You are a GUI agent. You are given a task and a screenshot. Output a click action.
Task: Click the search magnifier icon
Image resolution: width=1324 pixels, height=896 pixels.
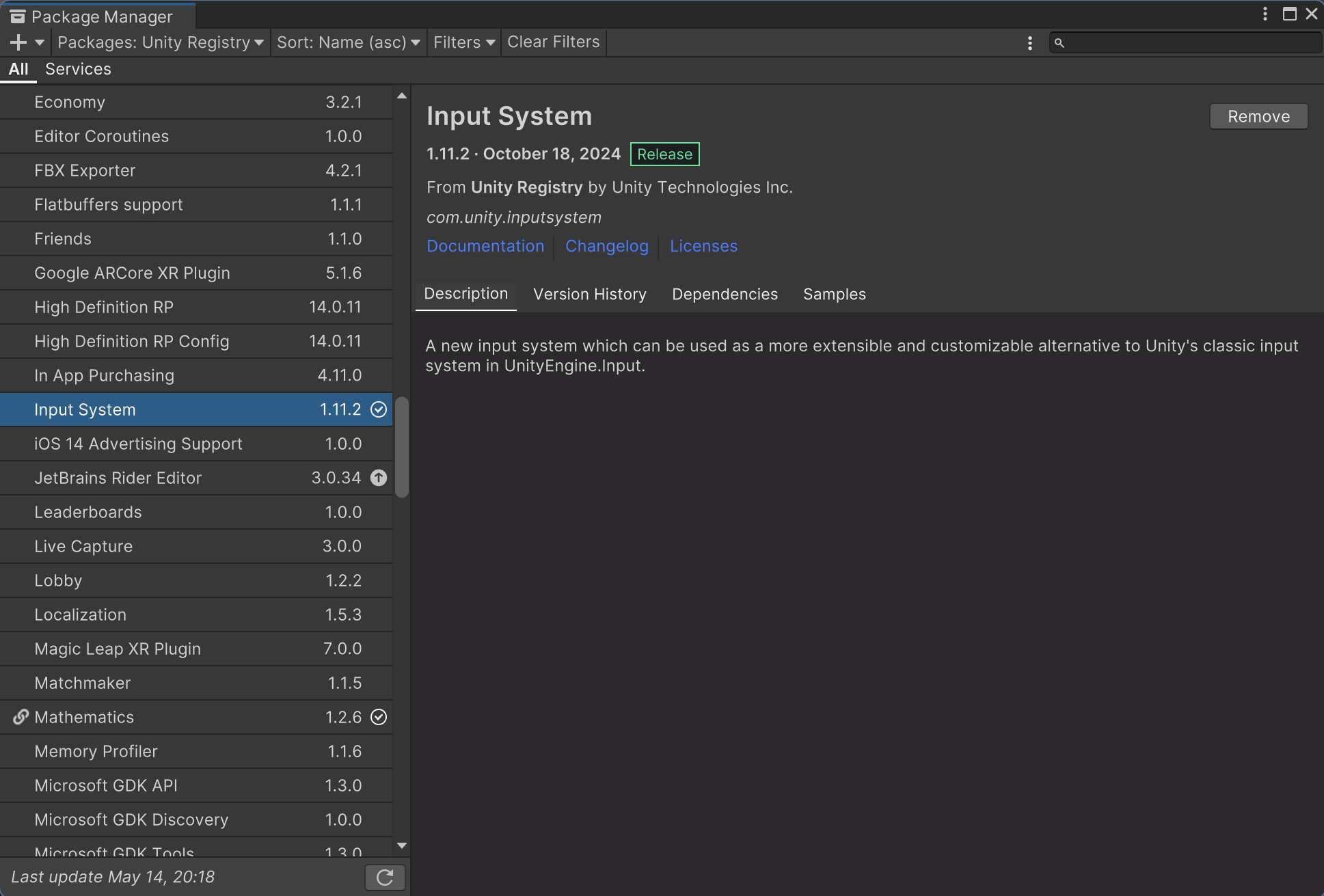[1059, 43]
